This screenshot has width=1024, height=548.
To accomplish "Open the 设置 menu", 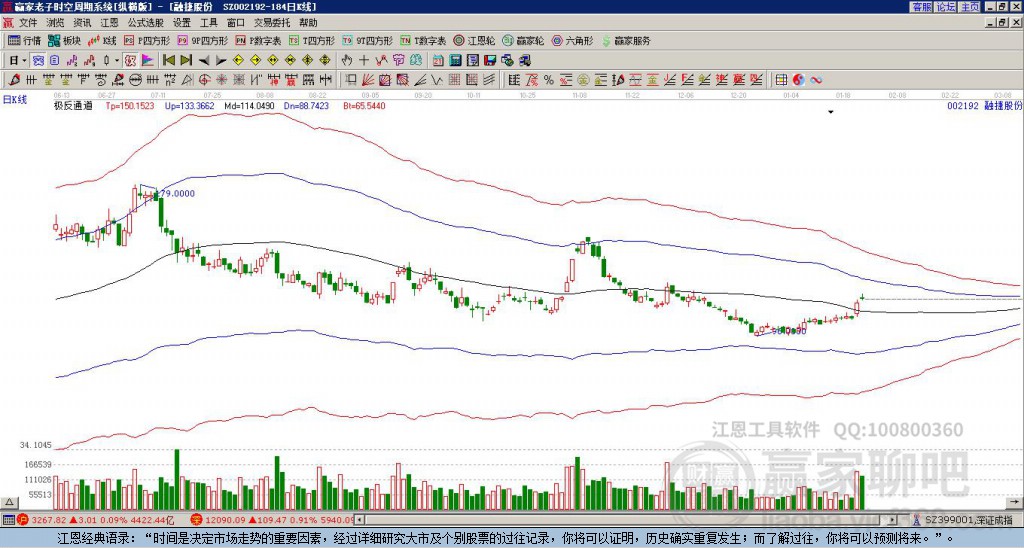I will [182, 23].
